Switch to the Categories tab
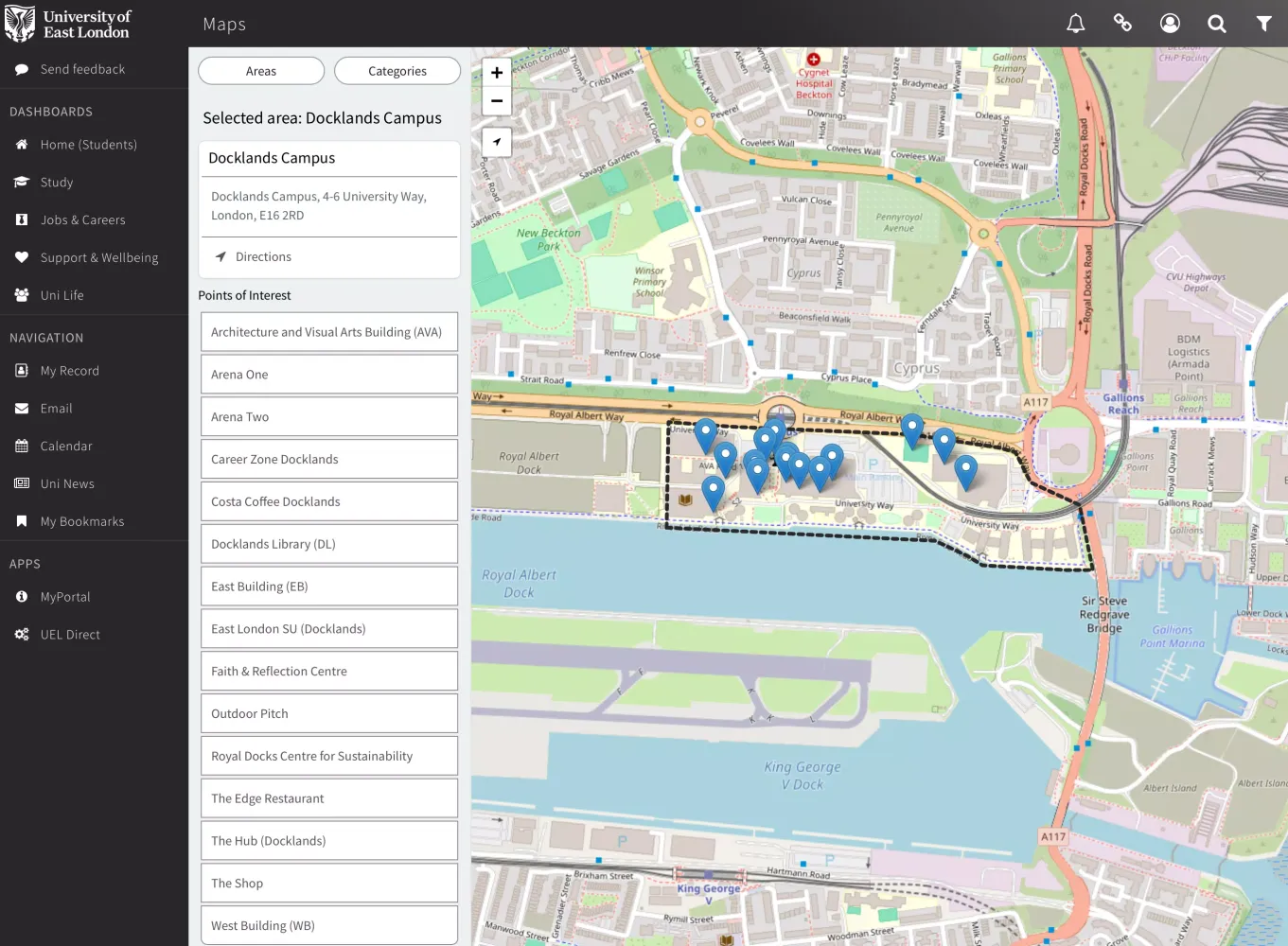 (x=397, y=71)
